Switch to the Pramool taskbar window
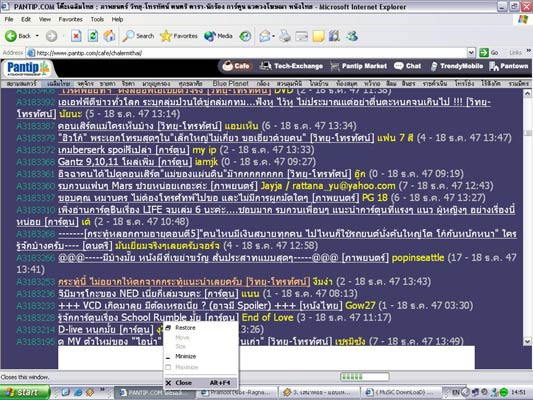This screenshot has width=533, height=400. [x=237, y=393]
